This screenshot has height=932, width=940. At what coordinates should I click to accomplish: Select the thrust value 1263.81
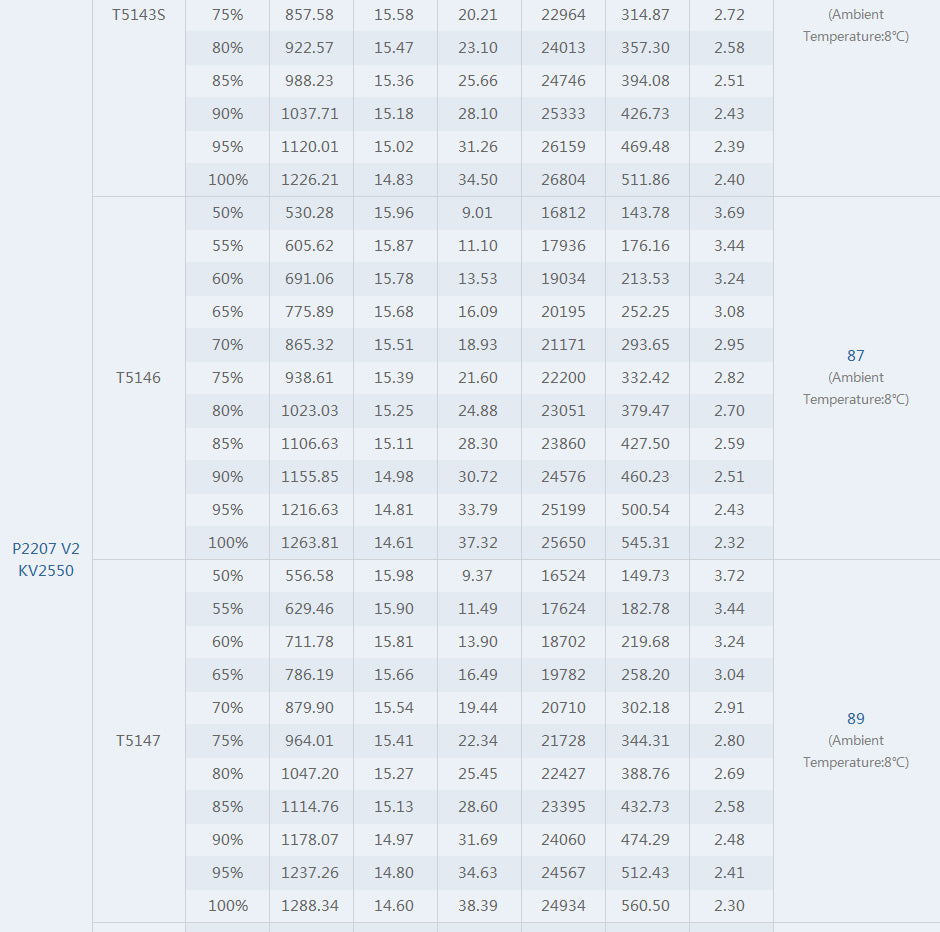pyautogui.click(x=310, y=543)
